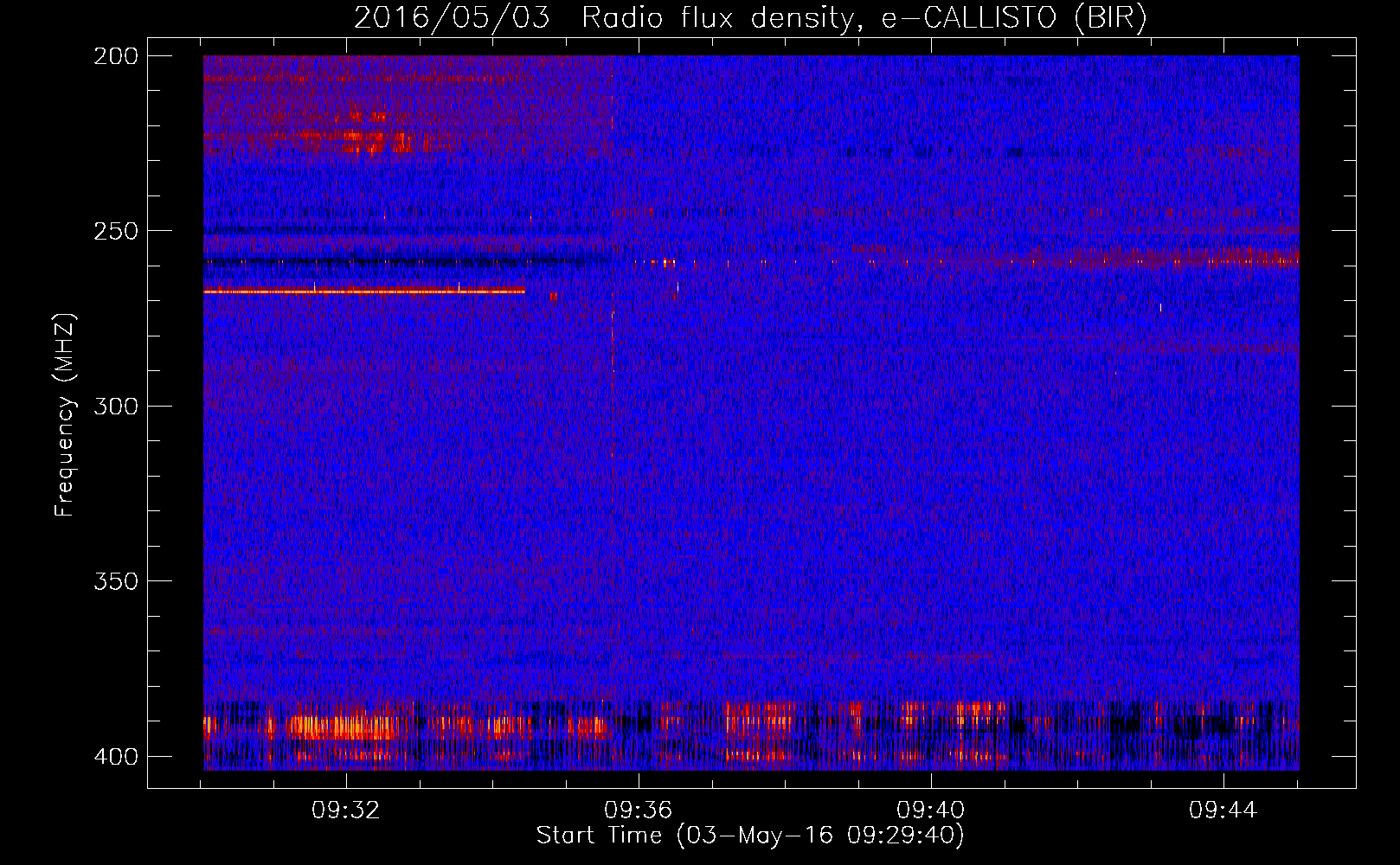Click the bright yellow emission line near 267 MHz
This screenshot has height=865, width=1400.
click(364, 292)
